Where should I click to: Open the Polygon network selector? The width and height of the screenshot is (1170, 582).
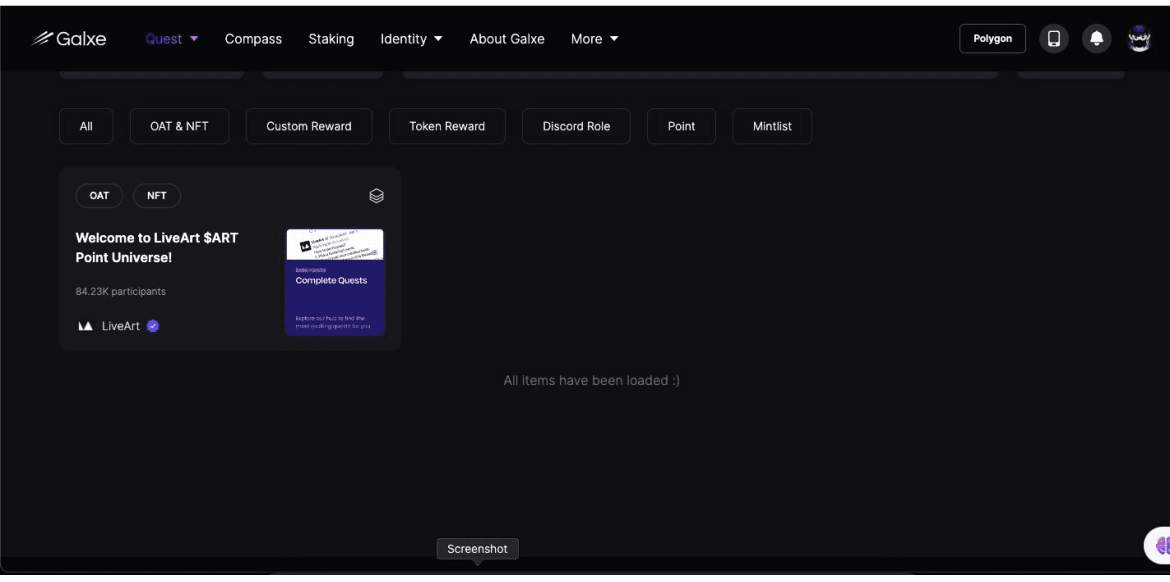point(992,39)
